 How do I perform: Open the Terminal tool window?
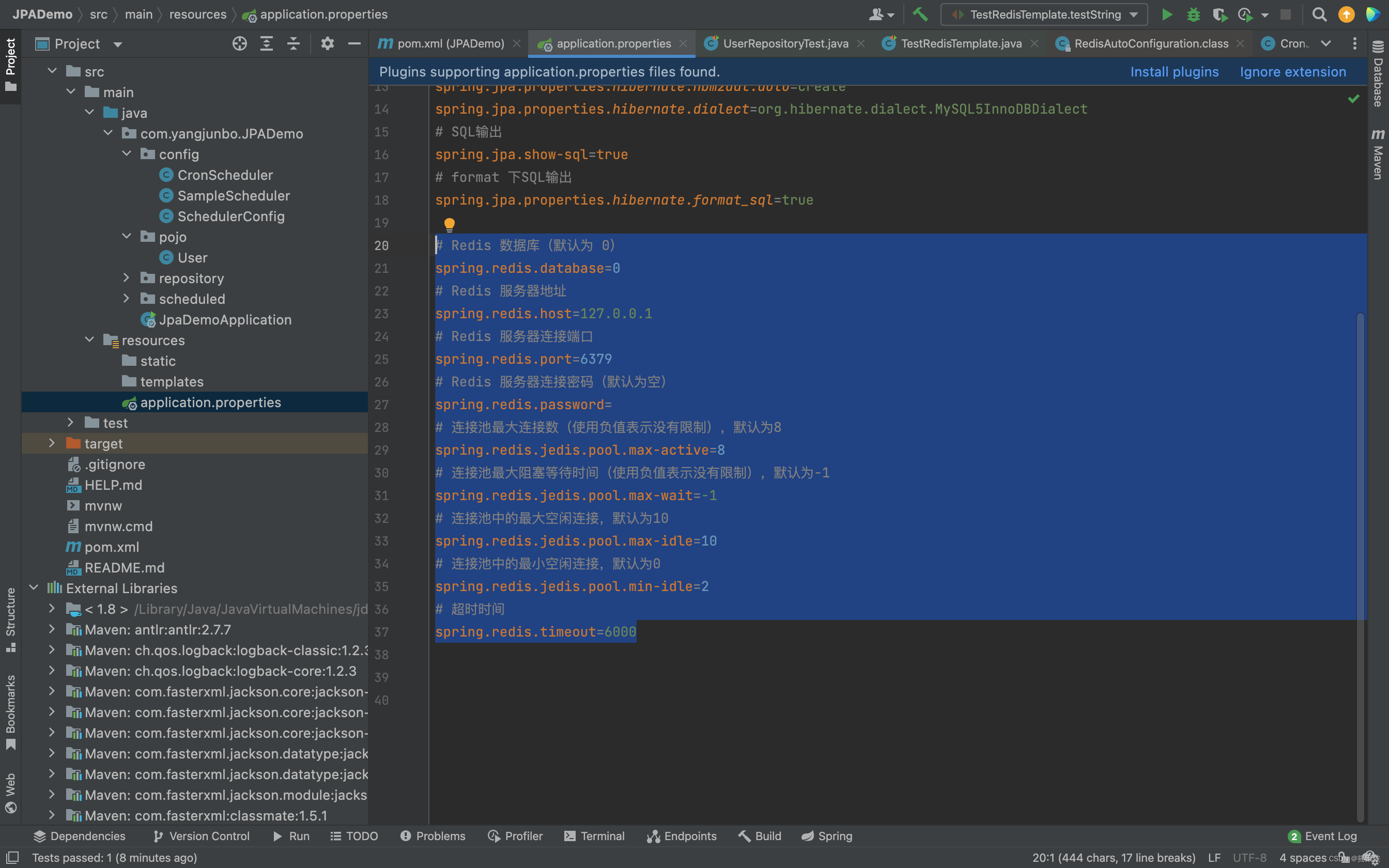(594, 836)
